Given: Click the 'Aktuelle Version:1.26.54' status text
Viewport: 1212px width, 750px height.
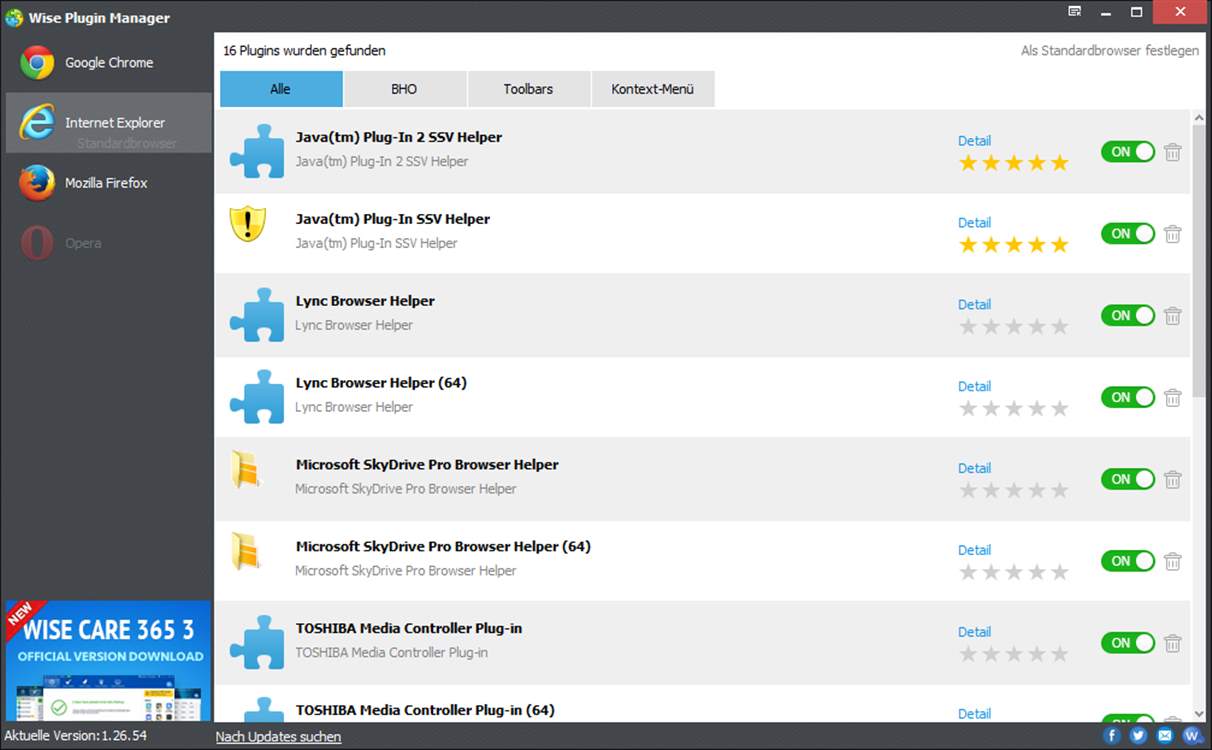Looking at the screenshot, I should pyautogui.click(x=75, y=736).
